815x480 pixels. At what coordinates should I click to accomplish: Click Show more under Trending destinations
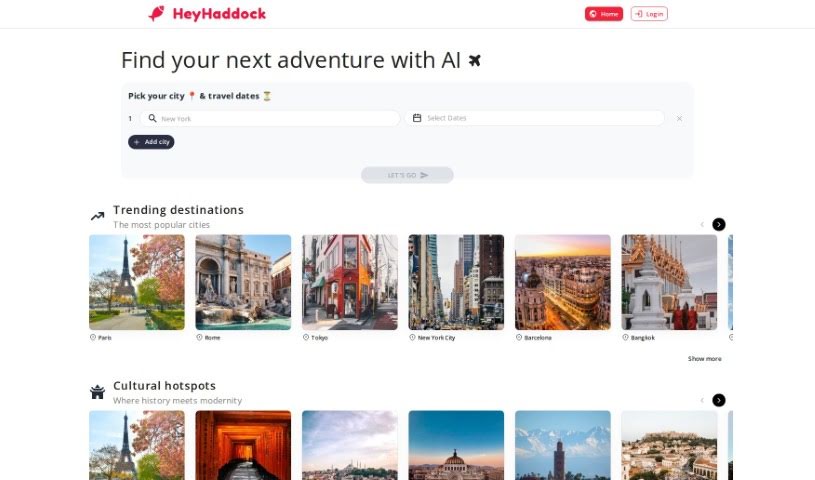[704, 359]
